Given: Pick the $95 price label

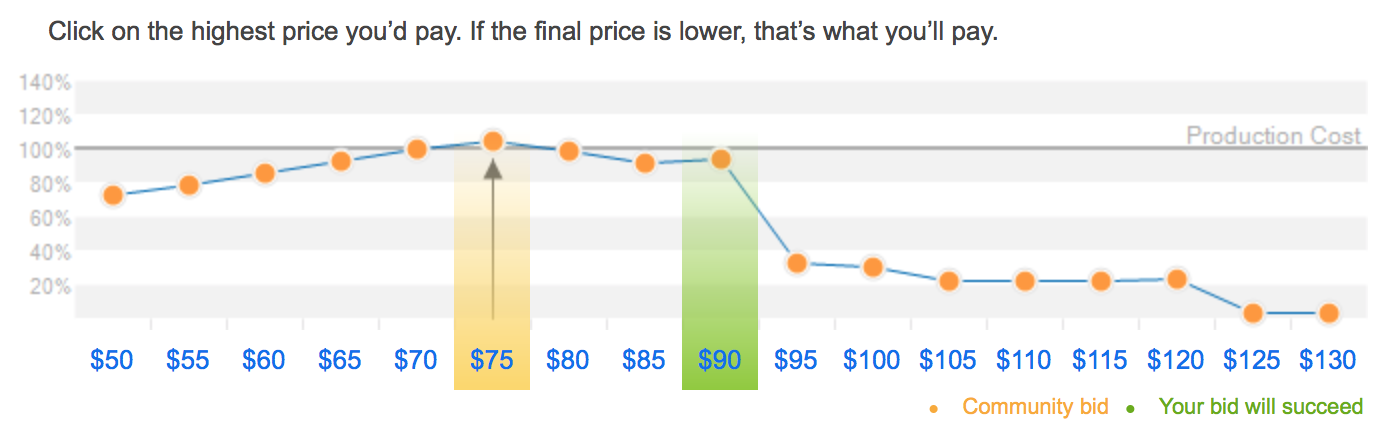Looking at the screenshot, I should (x=796, y=360).
